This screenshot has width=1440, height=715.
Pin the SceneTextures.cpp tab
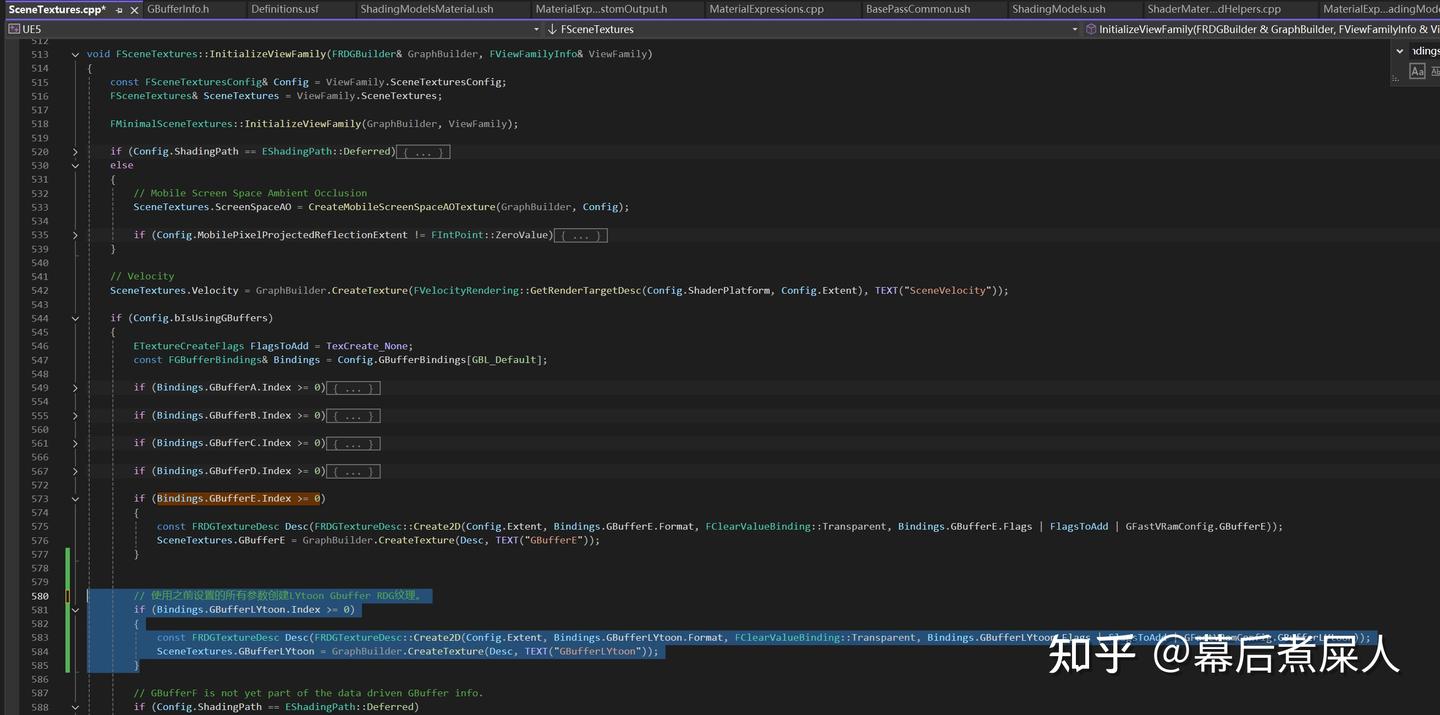pyautogui.click(x=119, y=10)
